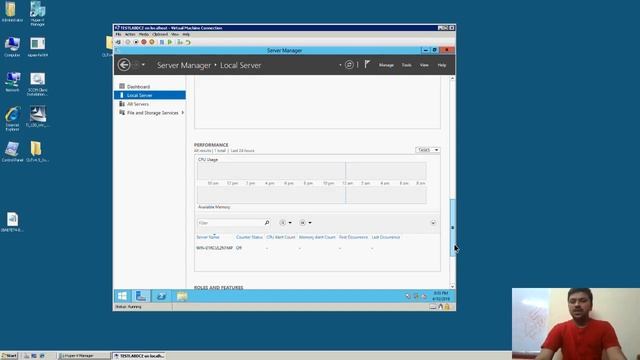Click the filter search magnifier icon
The image size is (640, 360).
click(267, 222)
